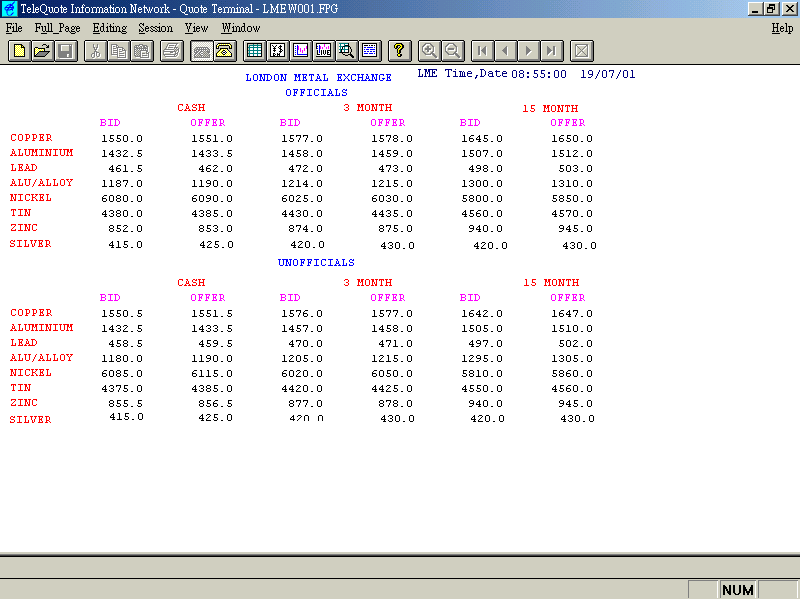Click the COPPER label in officials table

[31, 138]
